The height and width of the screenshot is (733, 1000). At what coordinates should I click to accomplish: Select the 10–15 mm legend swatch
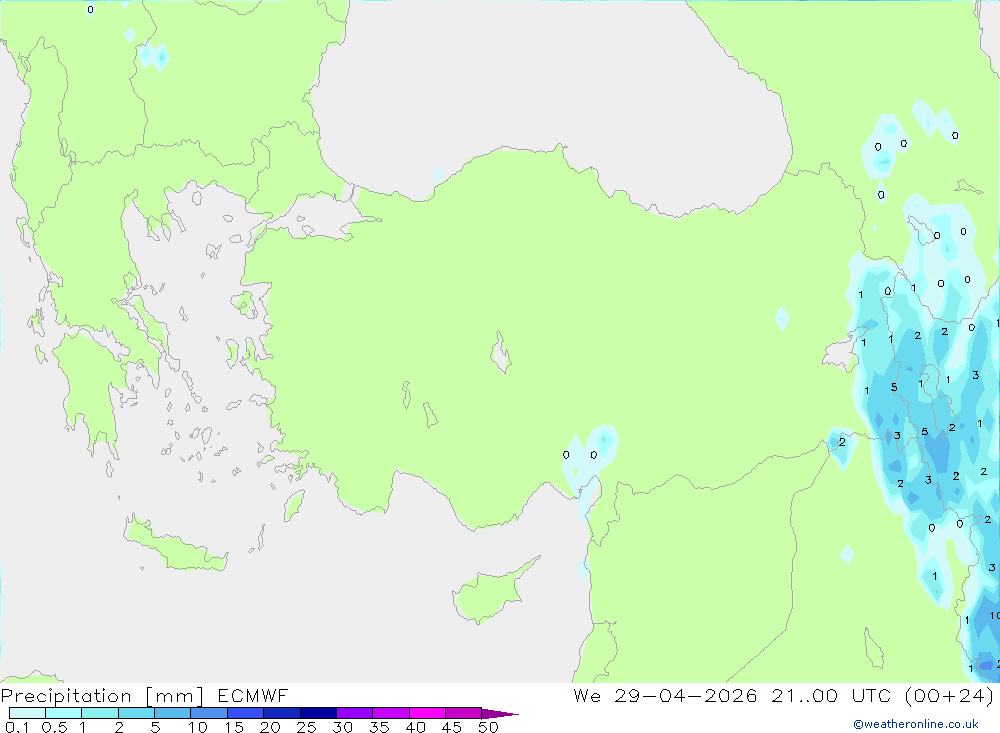(x=209, y=713)
